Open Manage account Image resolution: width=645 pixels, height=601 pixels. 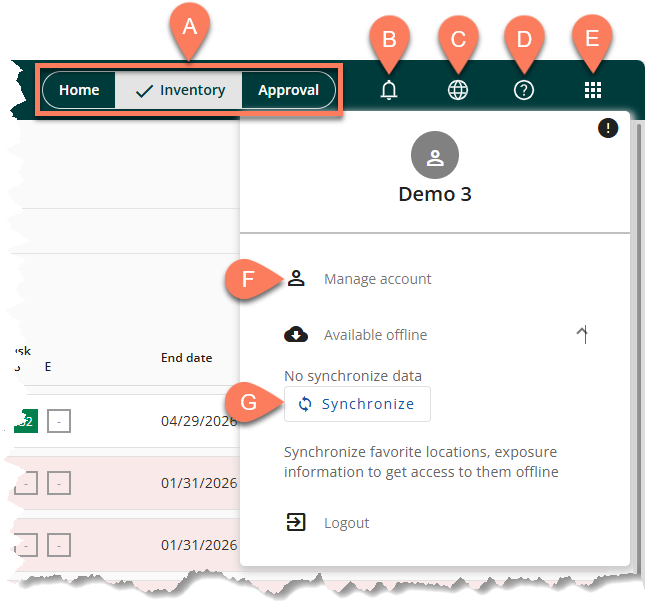pos(377,279)
